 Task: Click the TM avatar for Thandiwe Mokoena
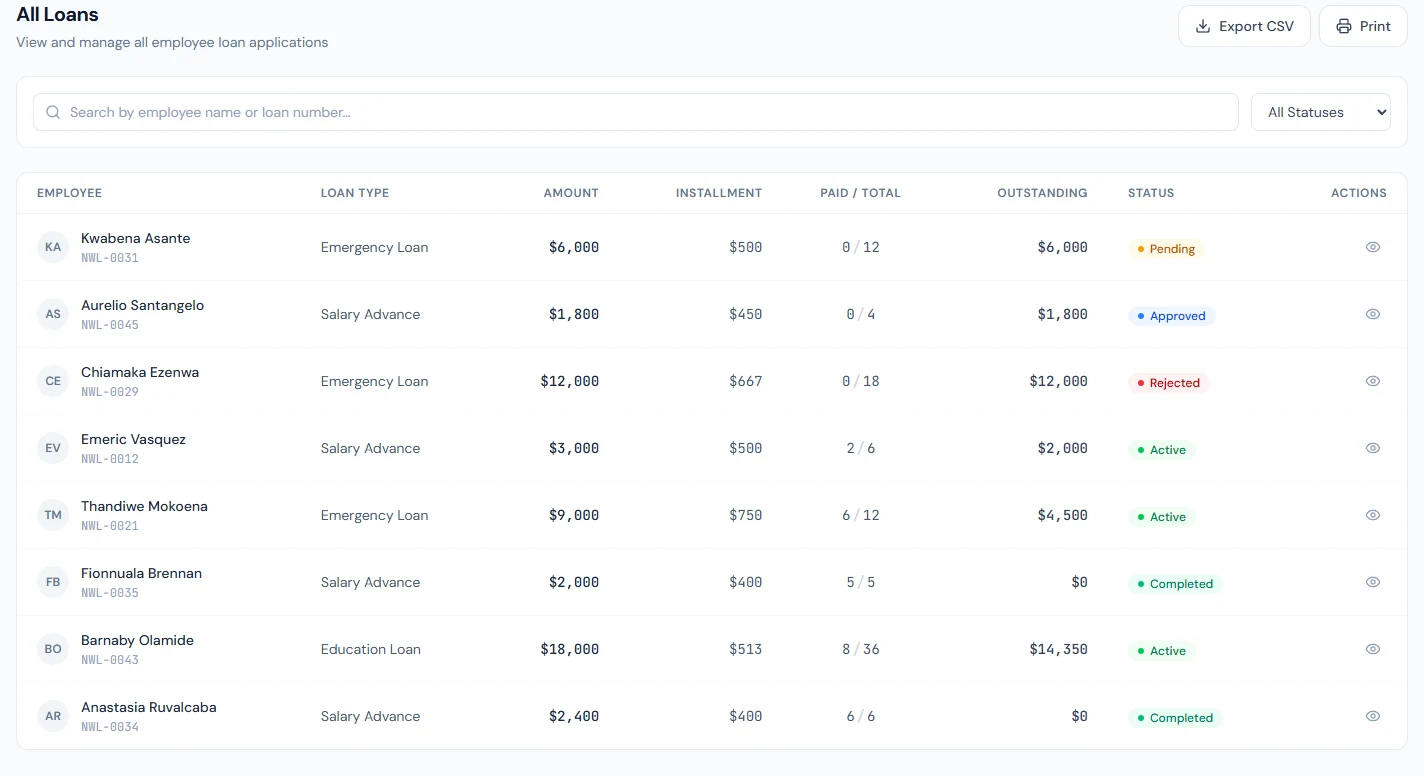tap(53, 515)
